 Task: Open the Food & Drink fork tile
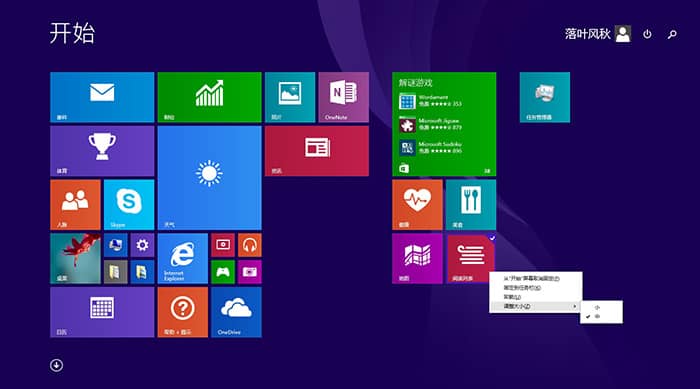pyautogui.click(x=471, y=205)
